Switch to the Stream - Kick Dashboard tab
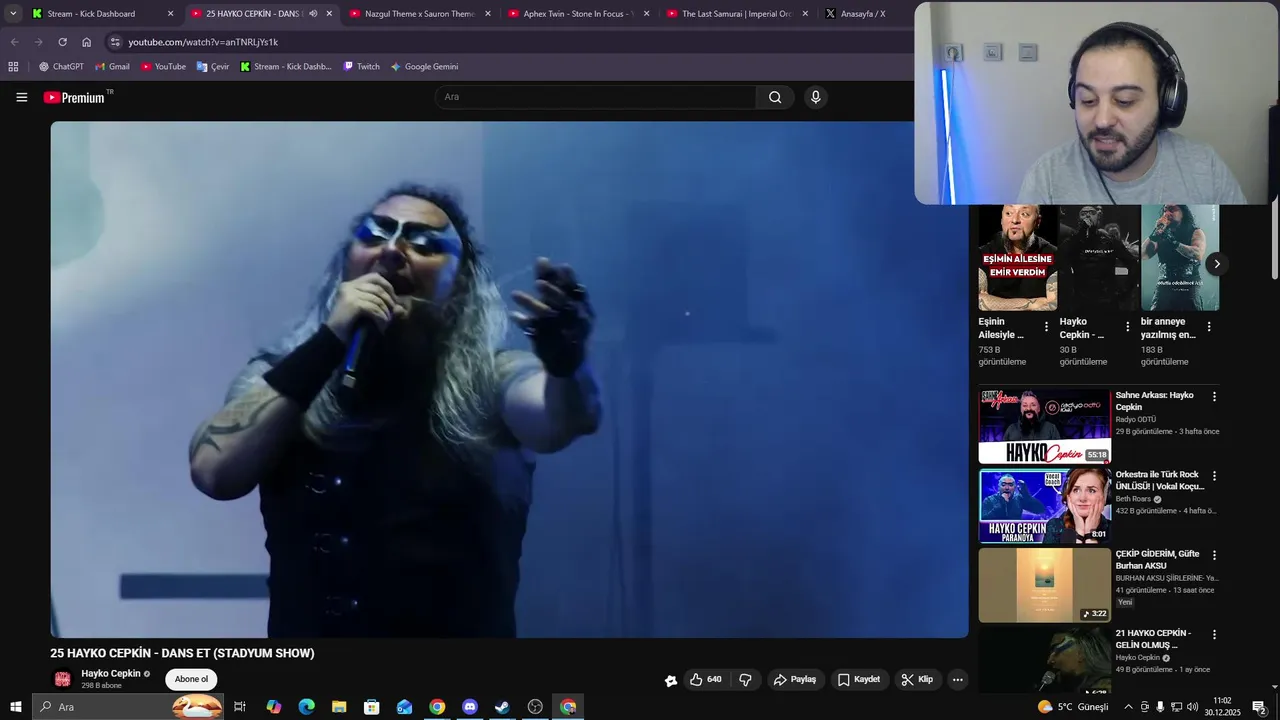The image size is (1280, 720). tap(102, 14)
